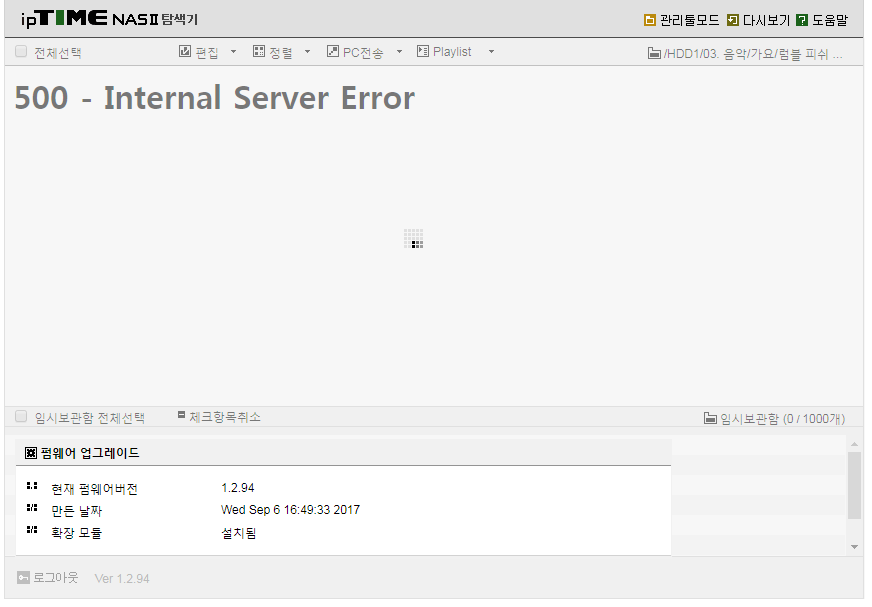Expand the 편집 dropdown arrow

pos(233,52)
